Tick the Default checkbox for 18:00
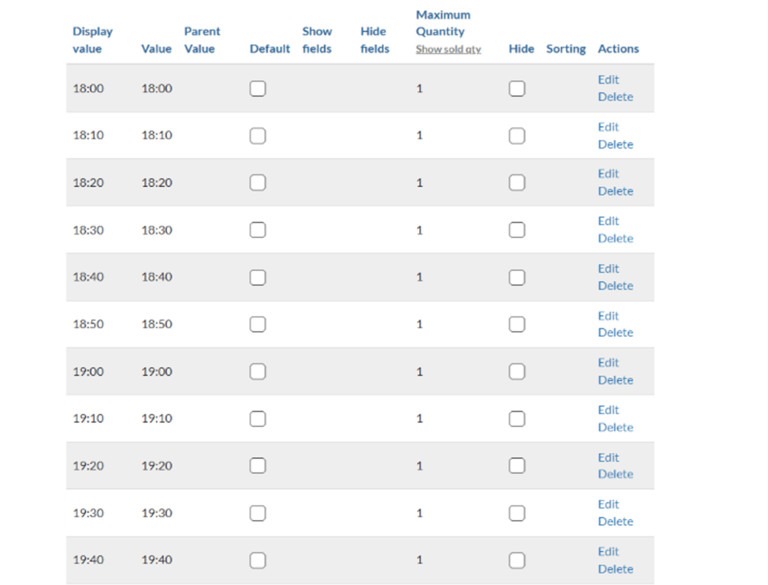 click(258, 89)
